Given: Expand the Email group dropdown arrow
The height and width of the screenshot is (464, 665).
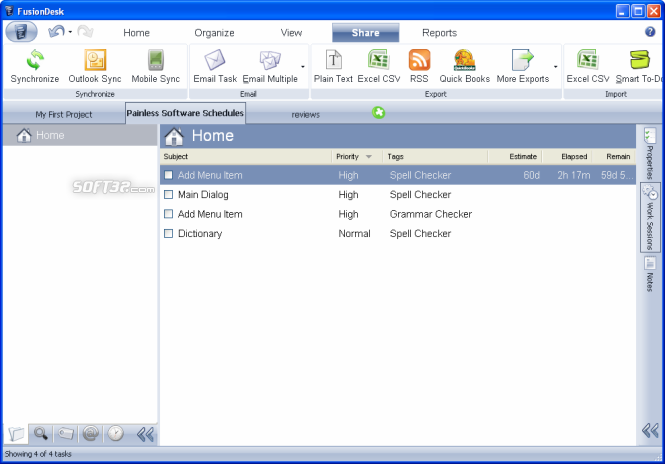Looking at the screenshot, I should (303, 67).
